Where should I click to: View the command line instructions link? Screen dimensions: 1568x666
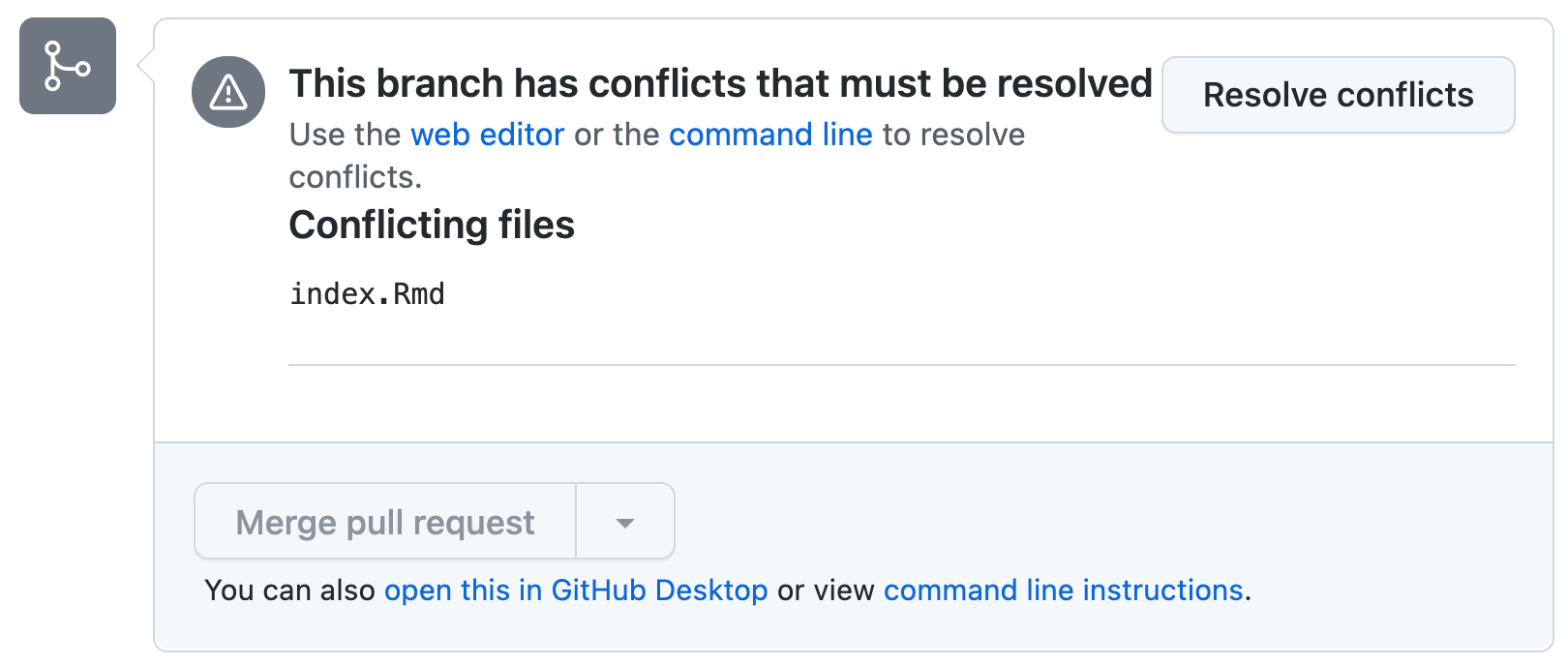[1063, 590]
